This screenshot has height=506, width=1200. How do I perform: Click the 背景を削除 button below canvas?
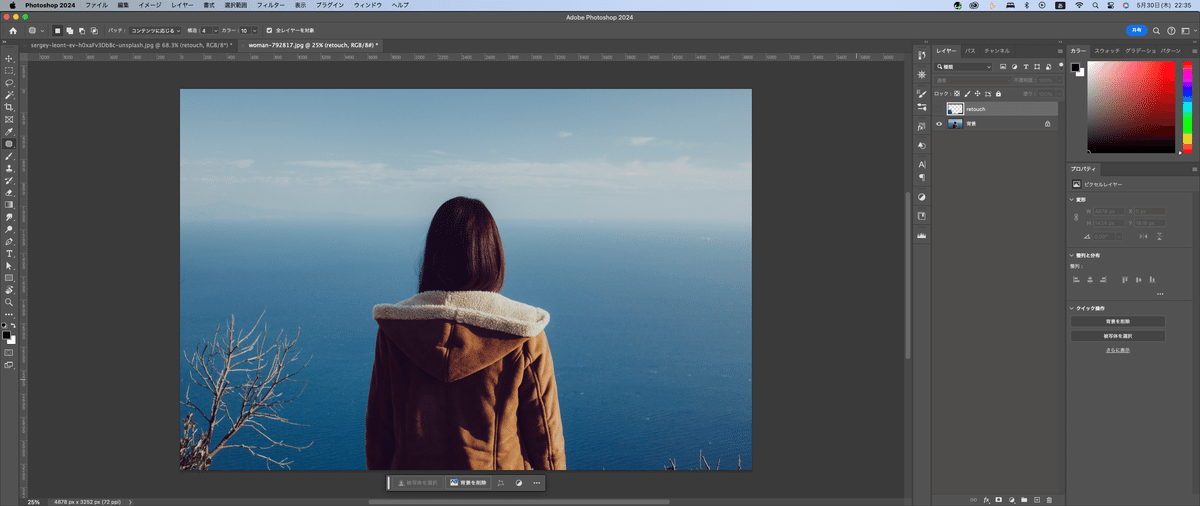pyautogui.click(x=468, y=483)
